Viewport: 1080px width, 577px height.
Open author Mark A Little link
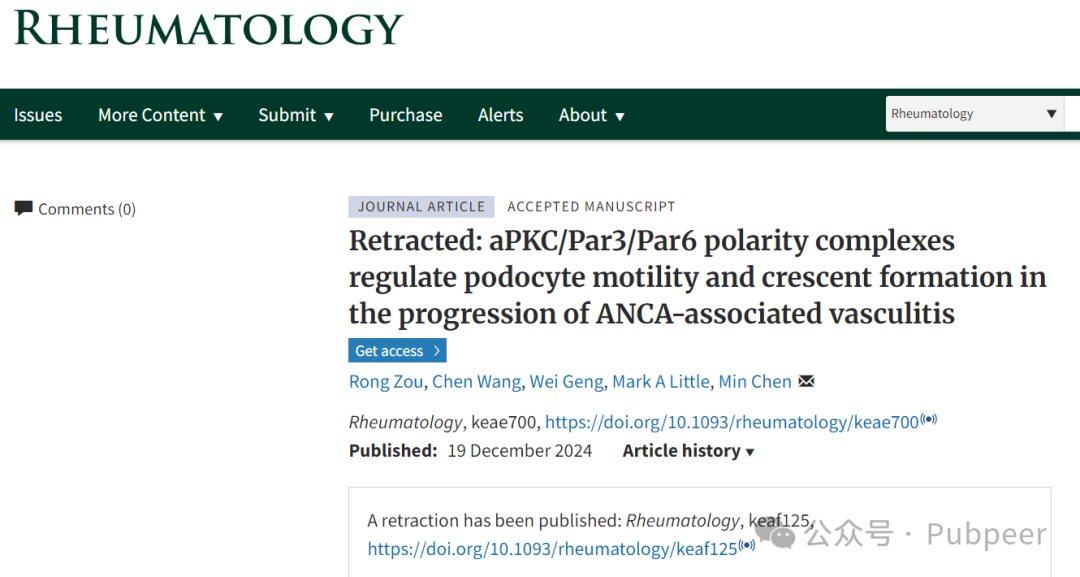pyautogui.click(x=661, y=381)
